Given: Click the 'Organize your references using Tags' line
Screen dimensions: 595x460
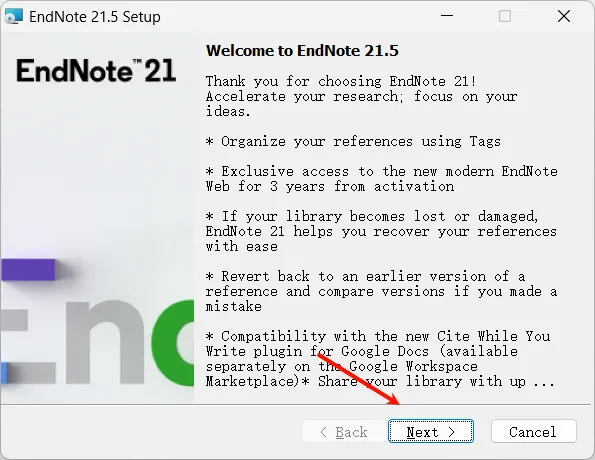Looking at the screenshot, I should [x=353, y=142].
